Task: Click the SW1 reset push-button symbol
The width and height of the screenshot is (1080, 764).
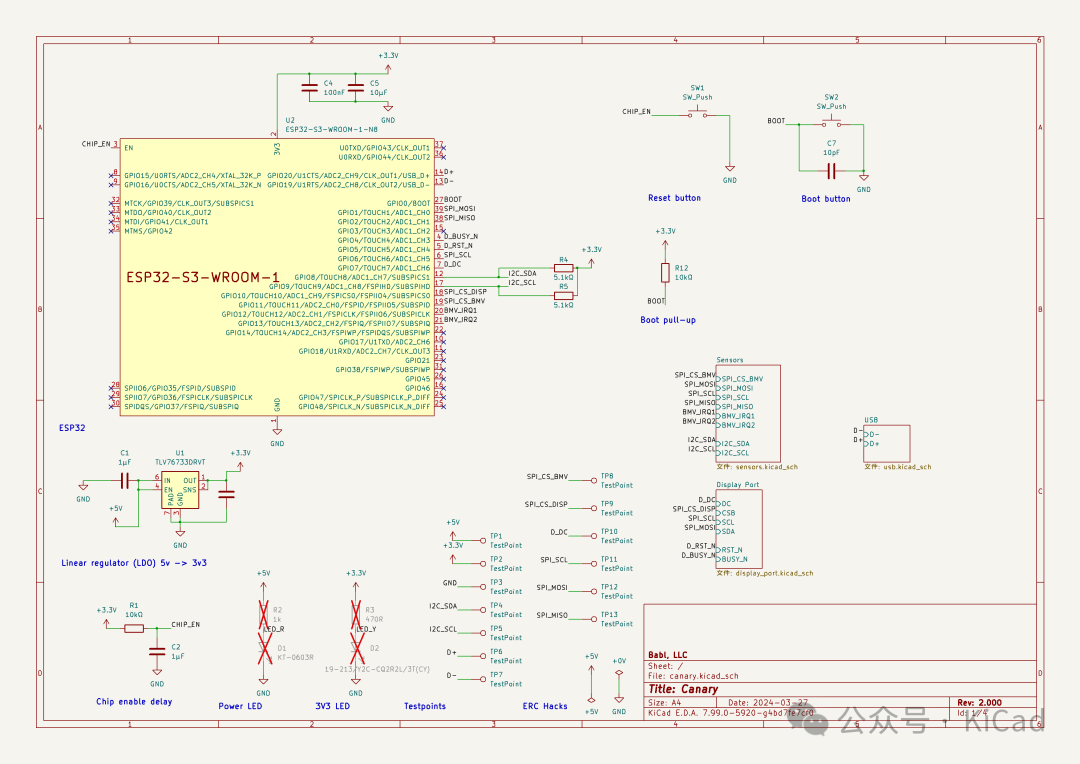Action: 697,114
